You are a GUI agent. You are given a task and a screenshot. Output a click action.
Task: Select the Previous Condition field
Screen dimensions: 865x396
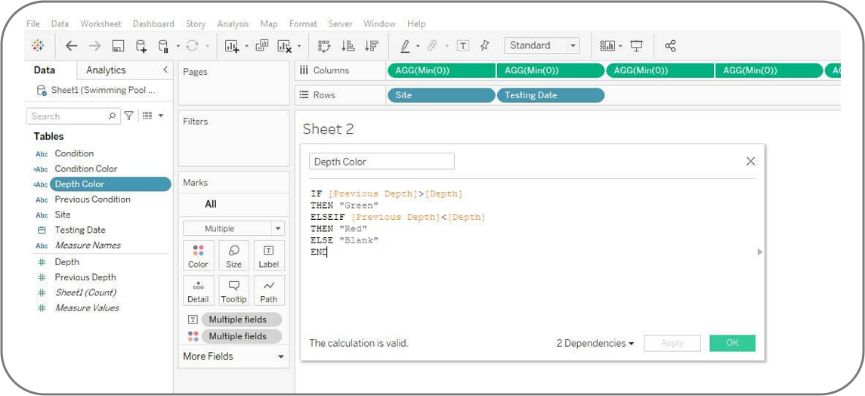92,199
